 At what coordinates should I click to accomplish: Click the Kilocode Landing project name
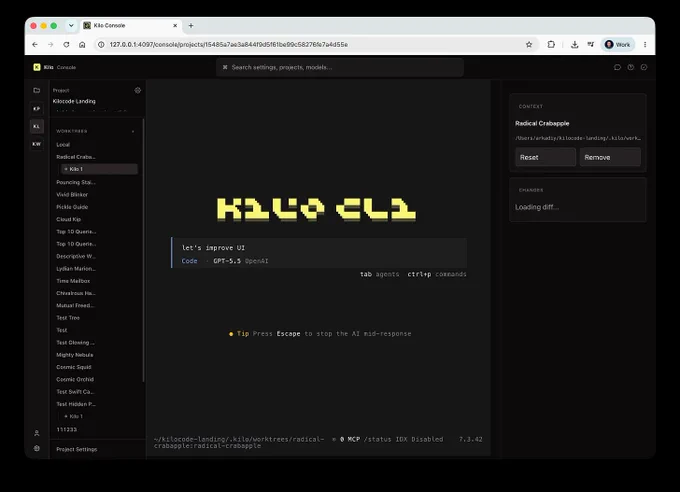[x=74, y=101]
